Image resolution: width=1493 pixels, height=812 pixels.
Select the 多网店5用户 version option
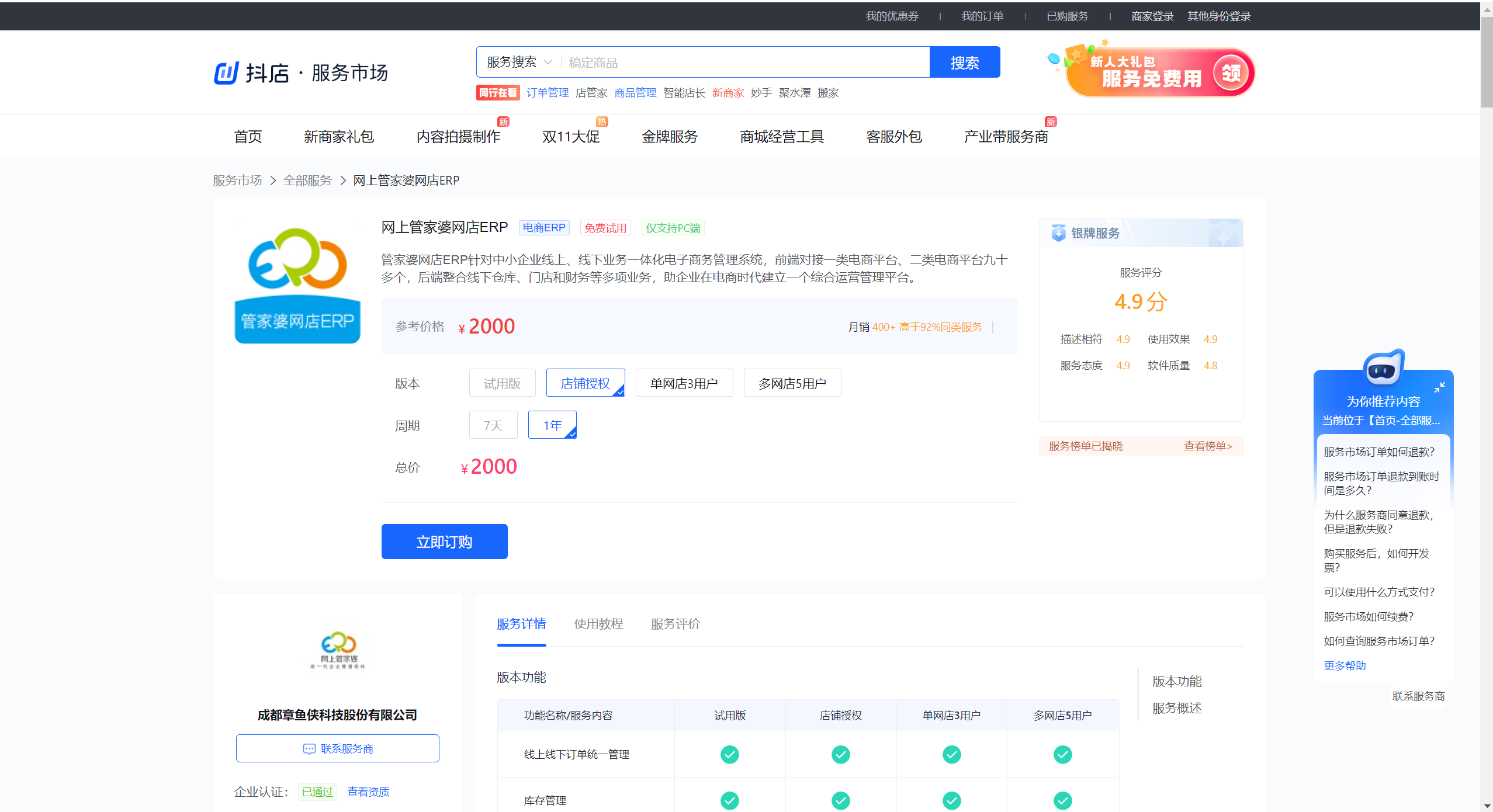coord(792,383)
